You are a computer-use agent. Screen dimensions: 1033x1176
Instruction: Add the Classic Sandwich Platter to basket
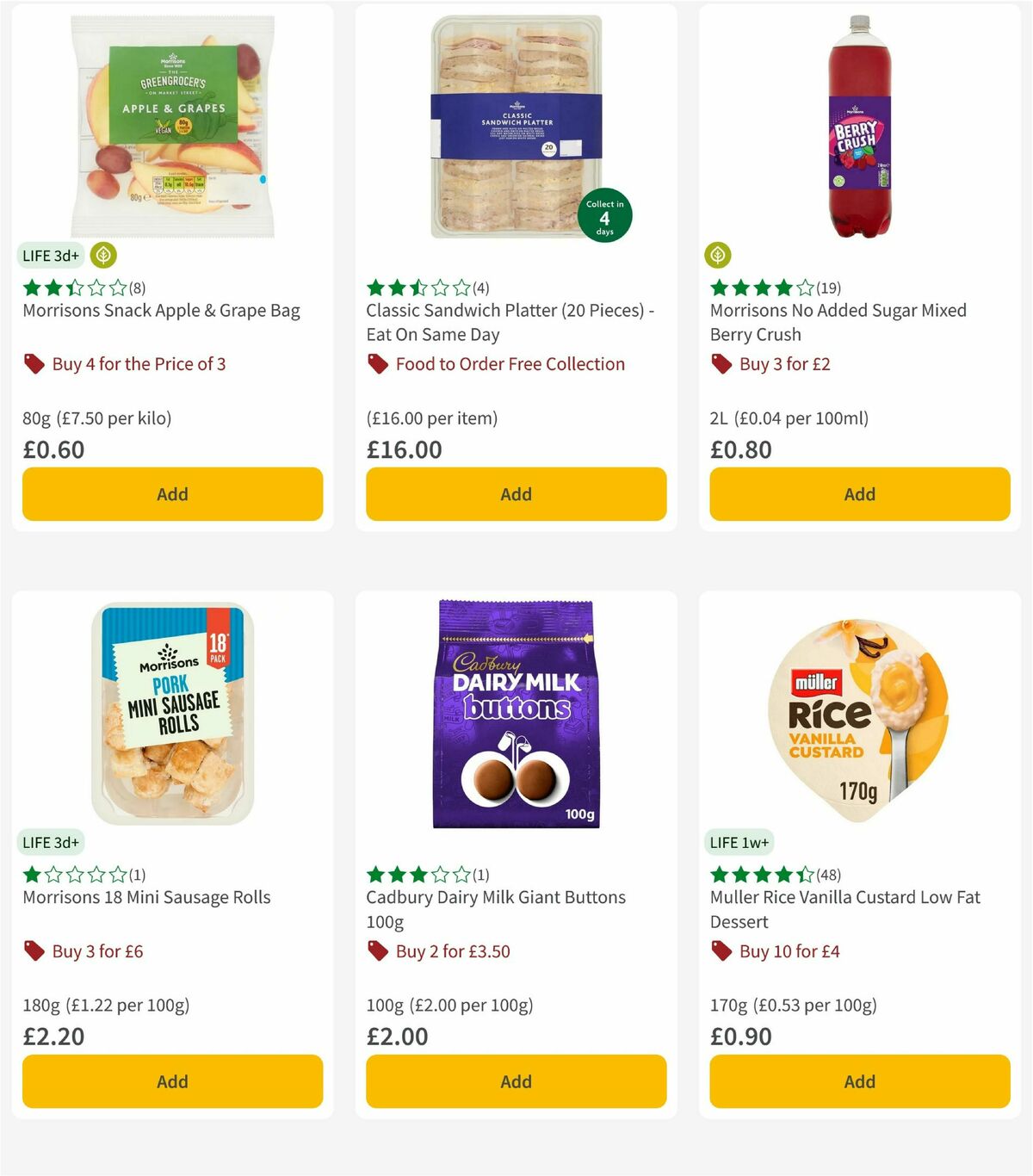515,494
